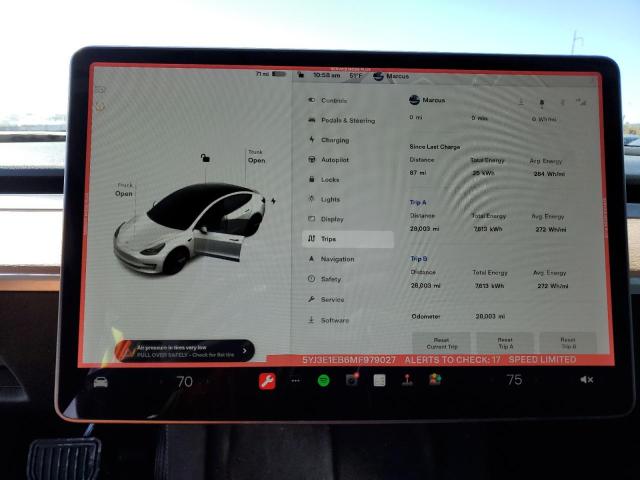This screenshot has height=480, width=640.
Task: Tap the VIN 5YJ3E1EB6MF979027 in red banner
Action: tap(349, 360)
